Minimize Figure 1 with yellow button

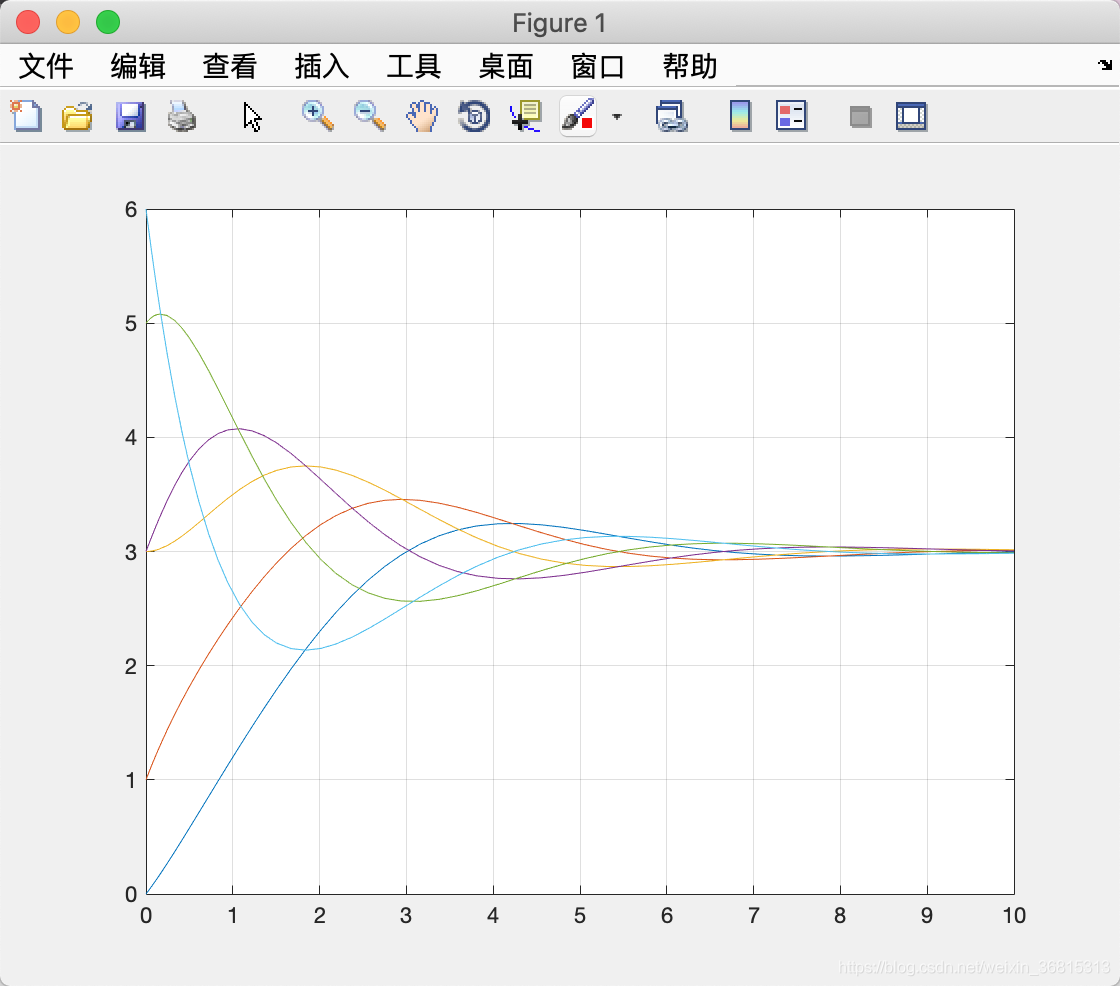pyautogui.click(x=68, y=22)
